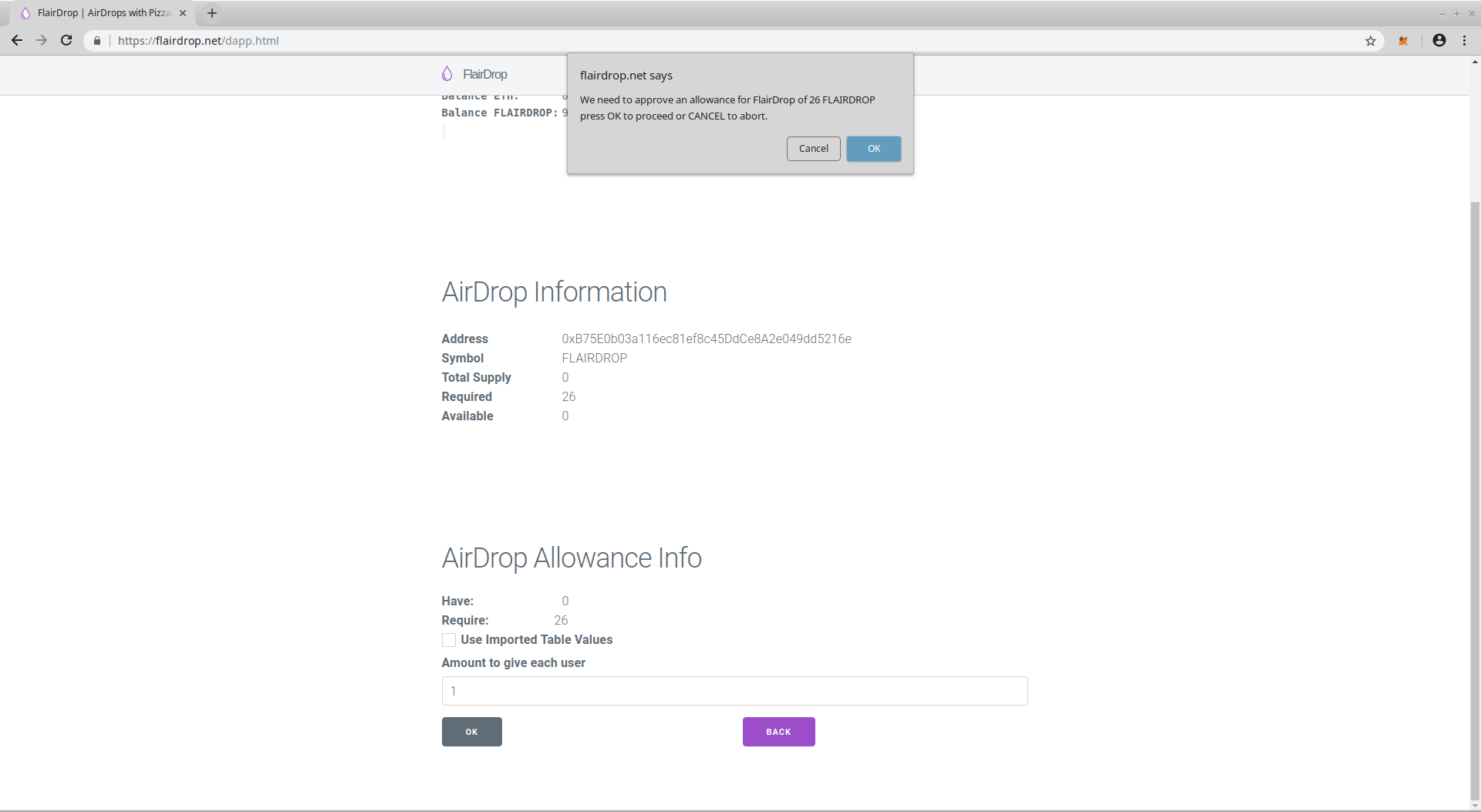Click the AirDrop Allowance Info heading
Viewport: 1481px width, 812px height.
(x=572, y=558)
